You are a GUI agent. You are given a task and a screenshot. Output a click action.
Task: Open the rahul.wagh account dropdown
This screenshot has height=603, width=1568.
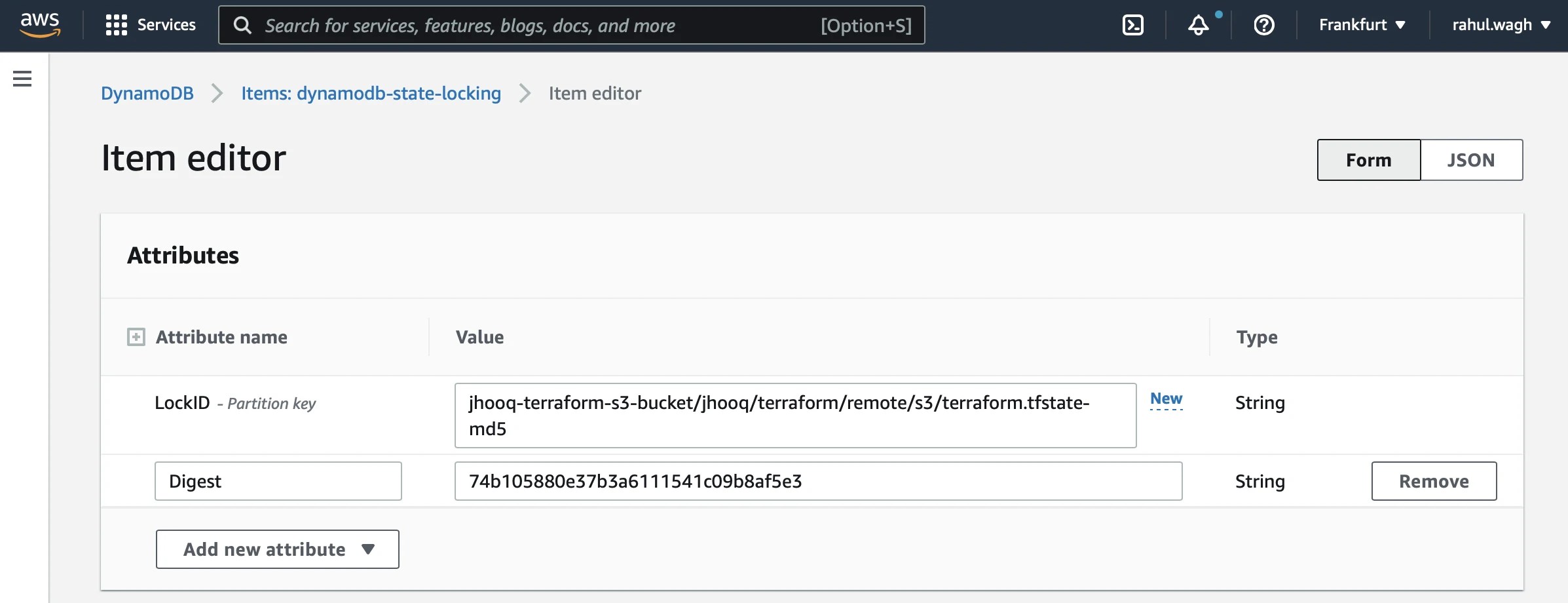pyautogui.click(x=1499, y=24)
